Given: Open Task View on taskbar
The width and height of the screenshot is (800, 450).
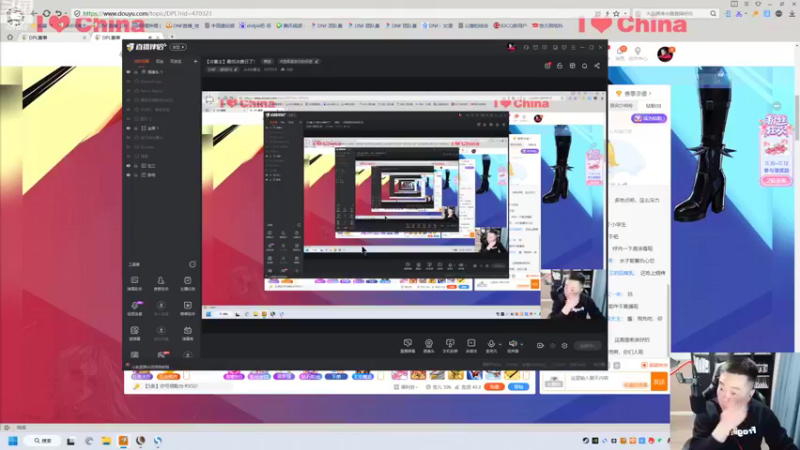Looking at the screenshot, I should click(70, 441).
